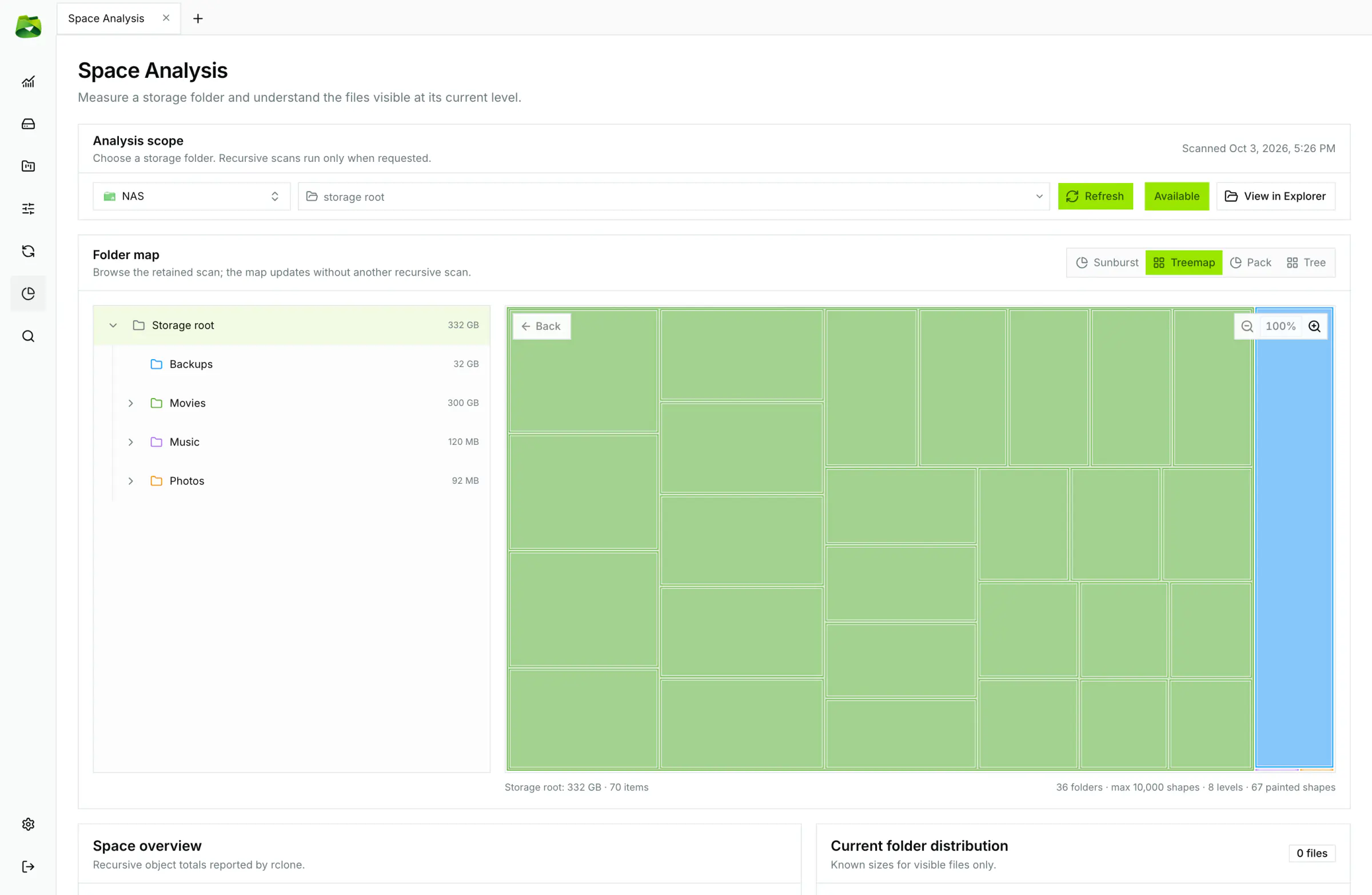Viewport: 1372px width, 895px height.
Task: Select the Movies tree row label
Action: tap(188, 403)
